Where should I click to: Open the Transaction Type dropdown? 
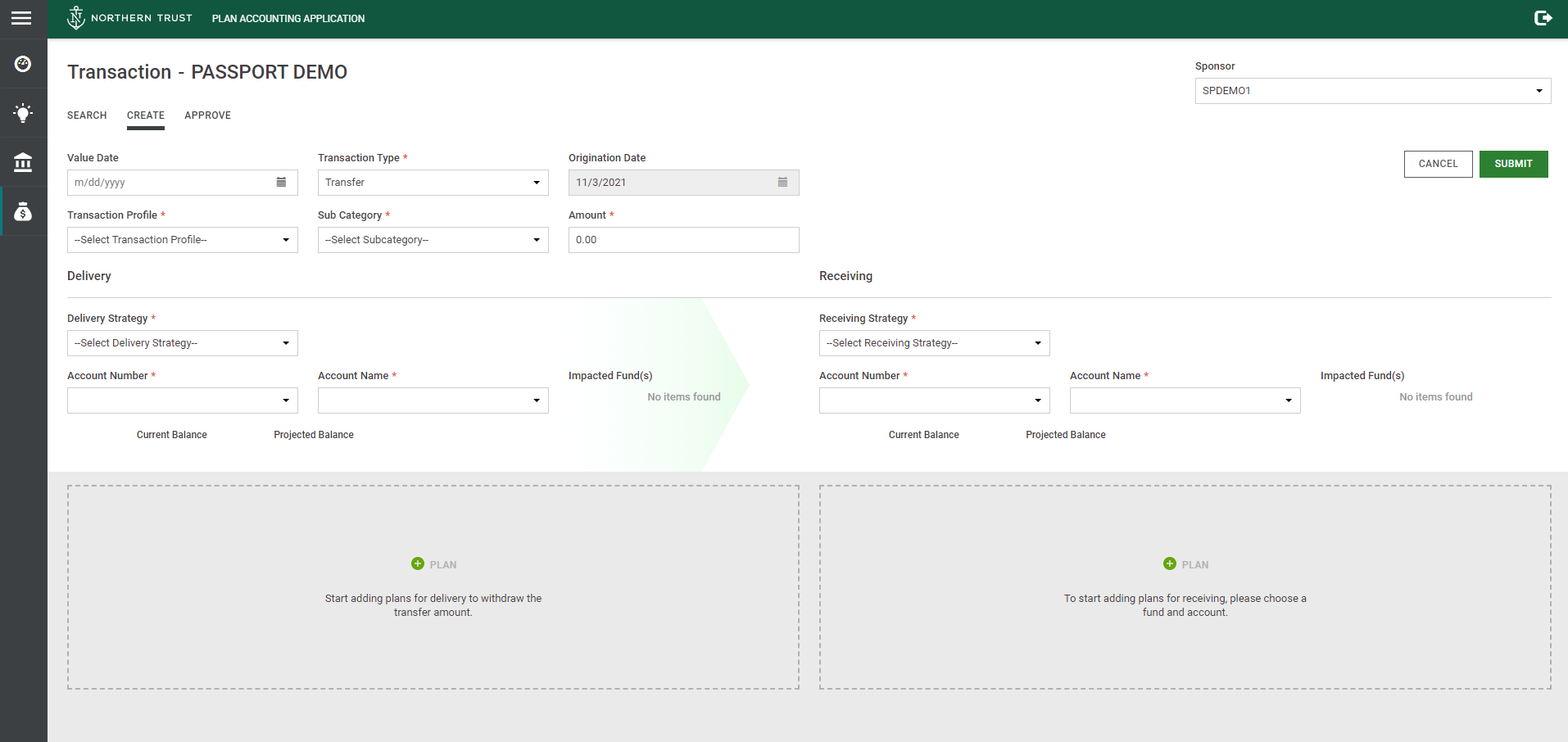pos(433,183)
